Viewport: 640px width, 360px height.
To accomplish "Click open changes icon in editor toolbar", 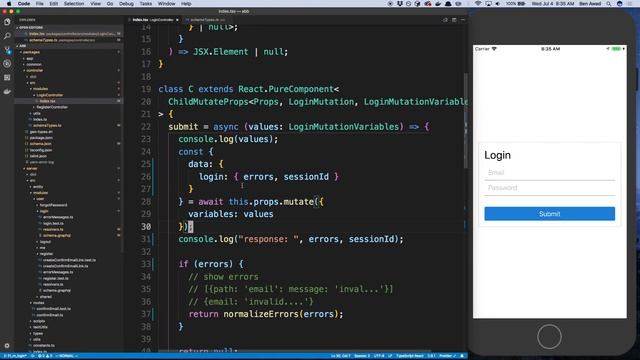I will 445,20.
